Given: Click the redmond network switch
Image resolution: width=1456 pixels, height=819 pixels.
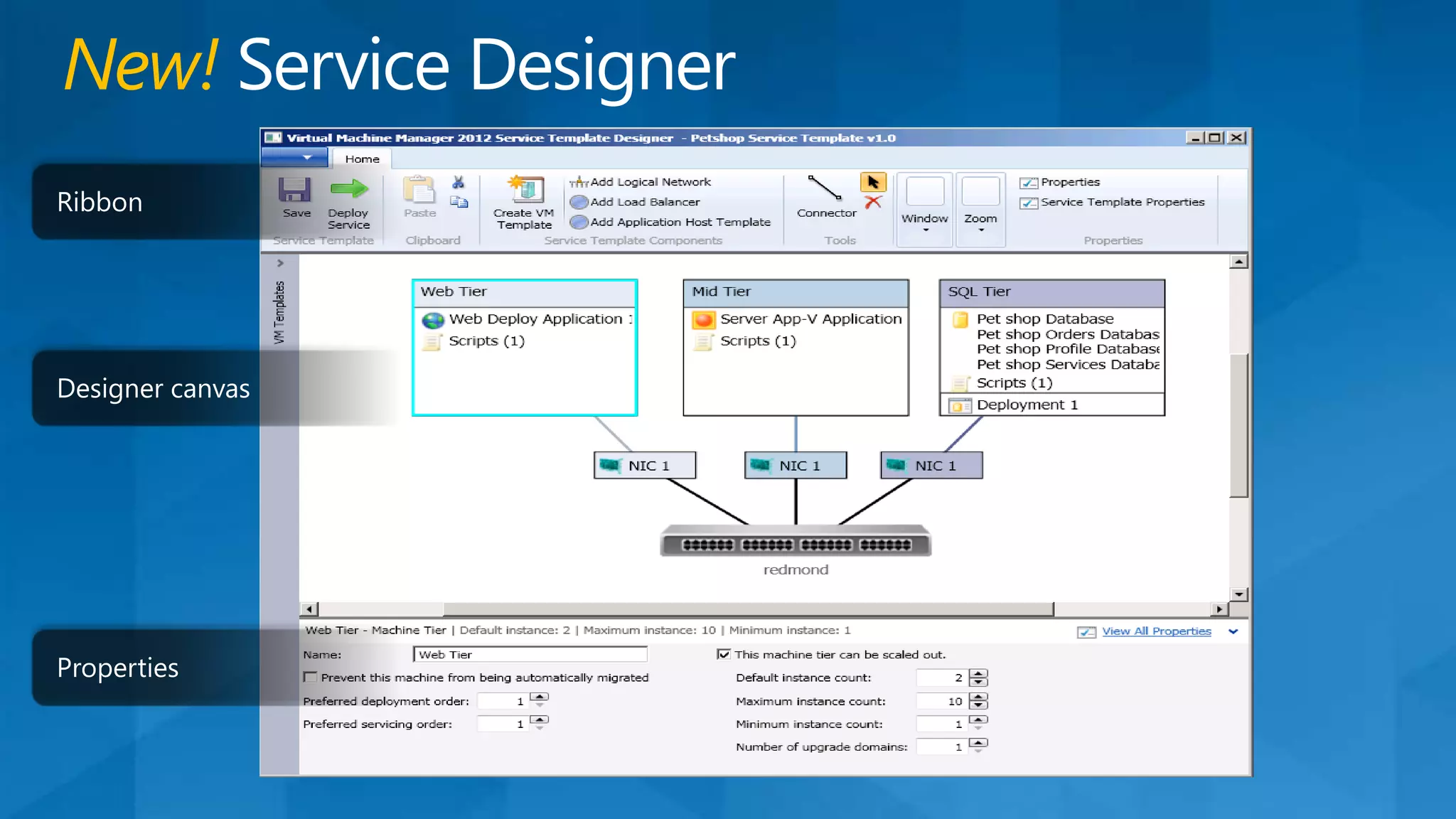Looking at the screenshot, I should [x=796, y=542].
